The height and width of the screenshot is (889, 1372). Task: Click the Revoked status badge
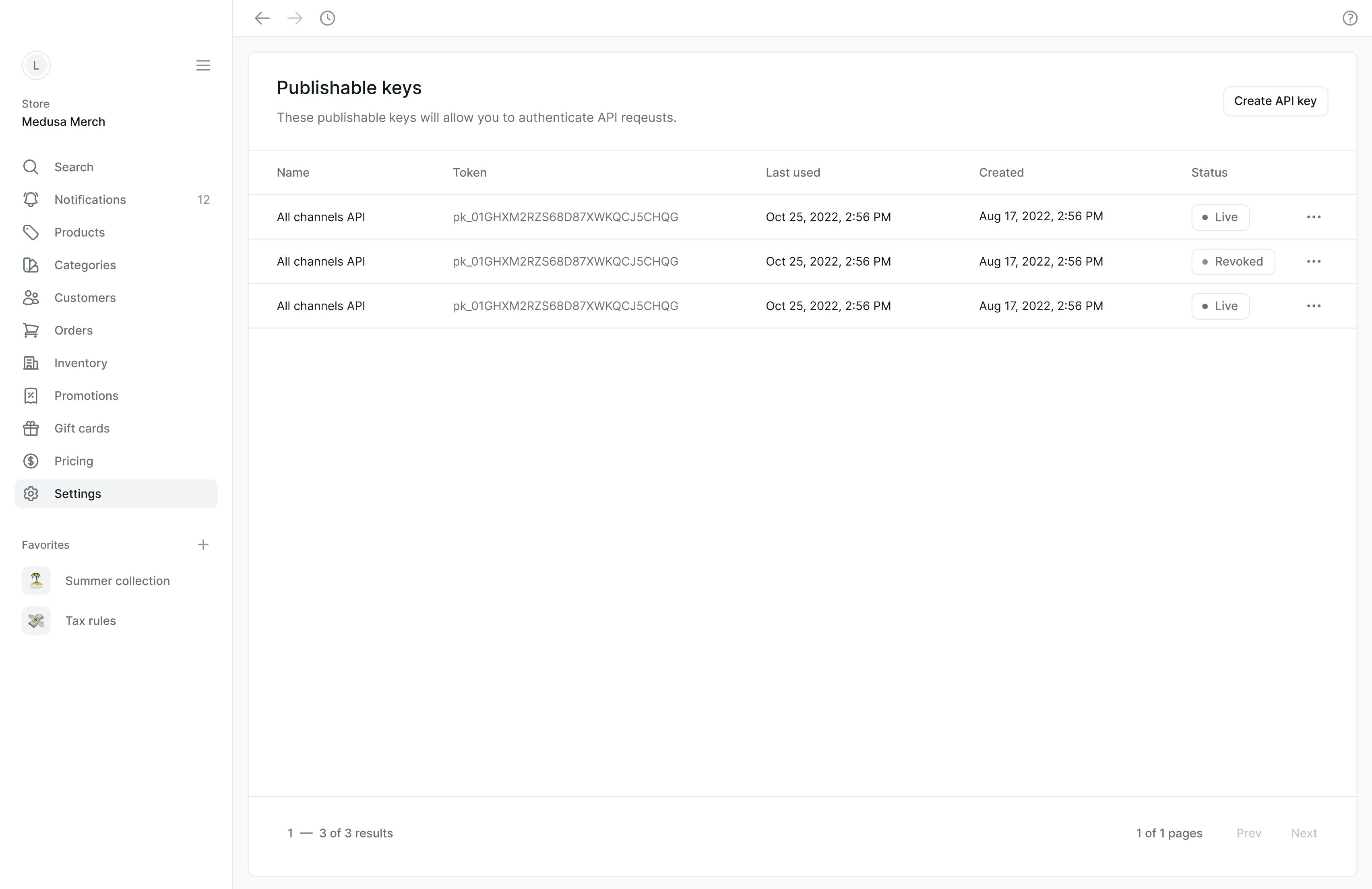coord(1232,262)
